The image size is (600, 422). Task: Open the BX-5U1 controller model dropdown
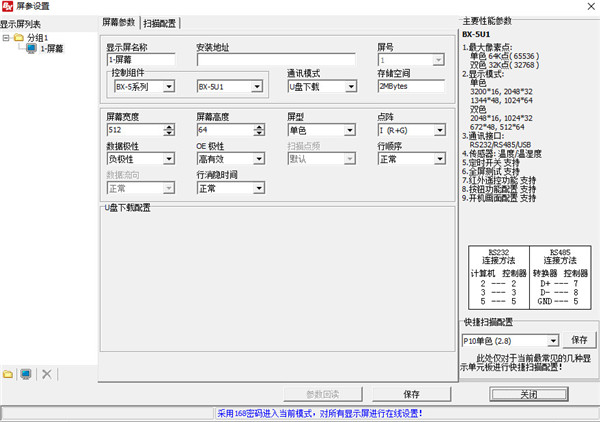point(257,86)
